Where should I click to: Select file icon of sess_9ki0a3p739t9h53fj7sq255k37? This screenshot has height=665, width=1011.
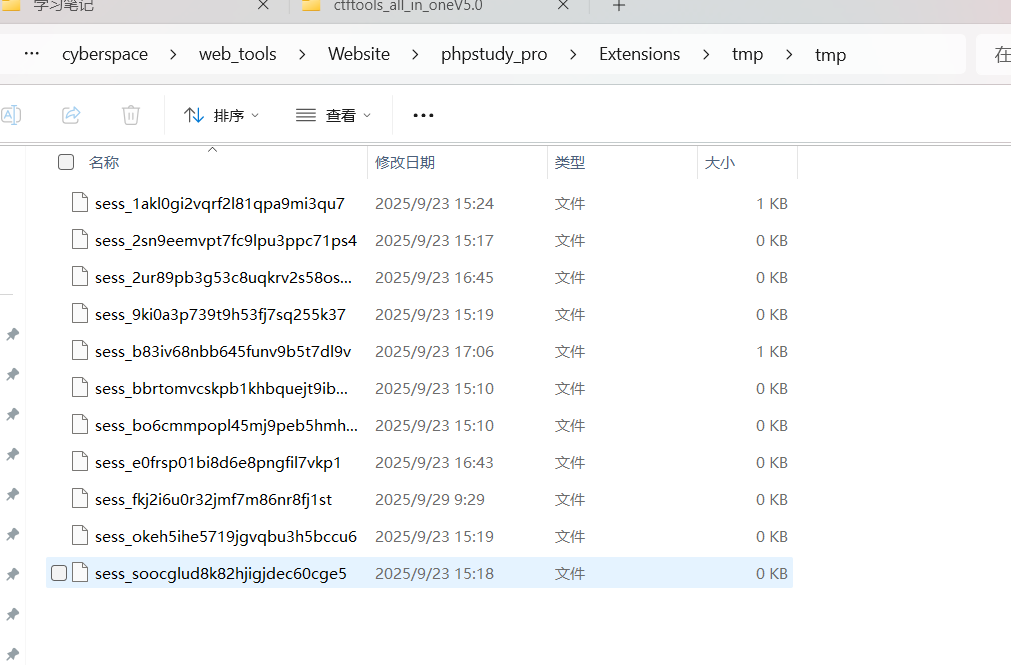pyautogui.click(x=80, y=313)
